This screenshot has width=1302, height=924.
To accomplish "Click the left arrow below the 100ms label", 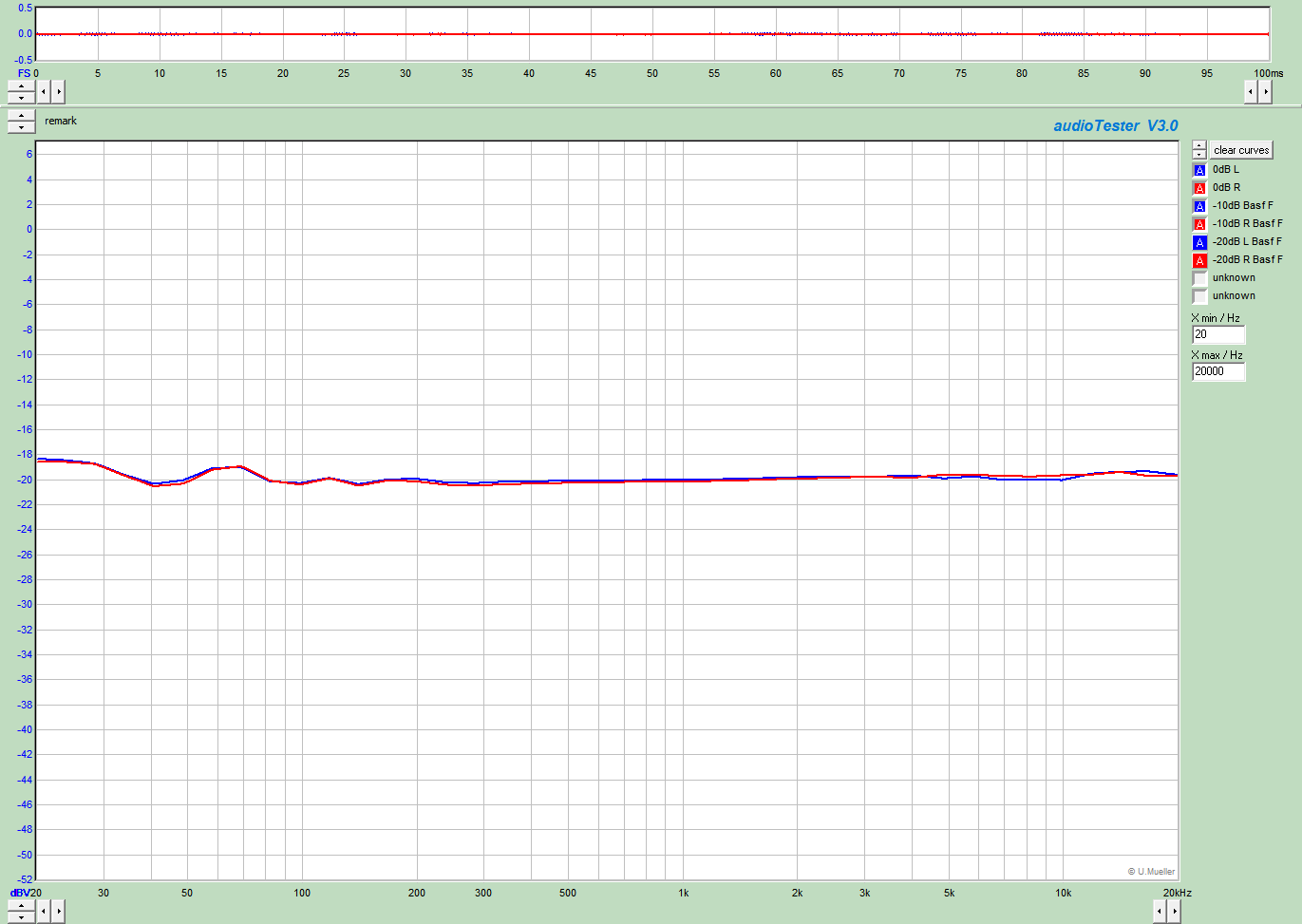I will click(1251, 91).
